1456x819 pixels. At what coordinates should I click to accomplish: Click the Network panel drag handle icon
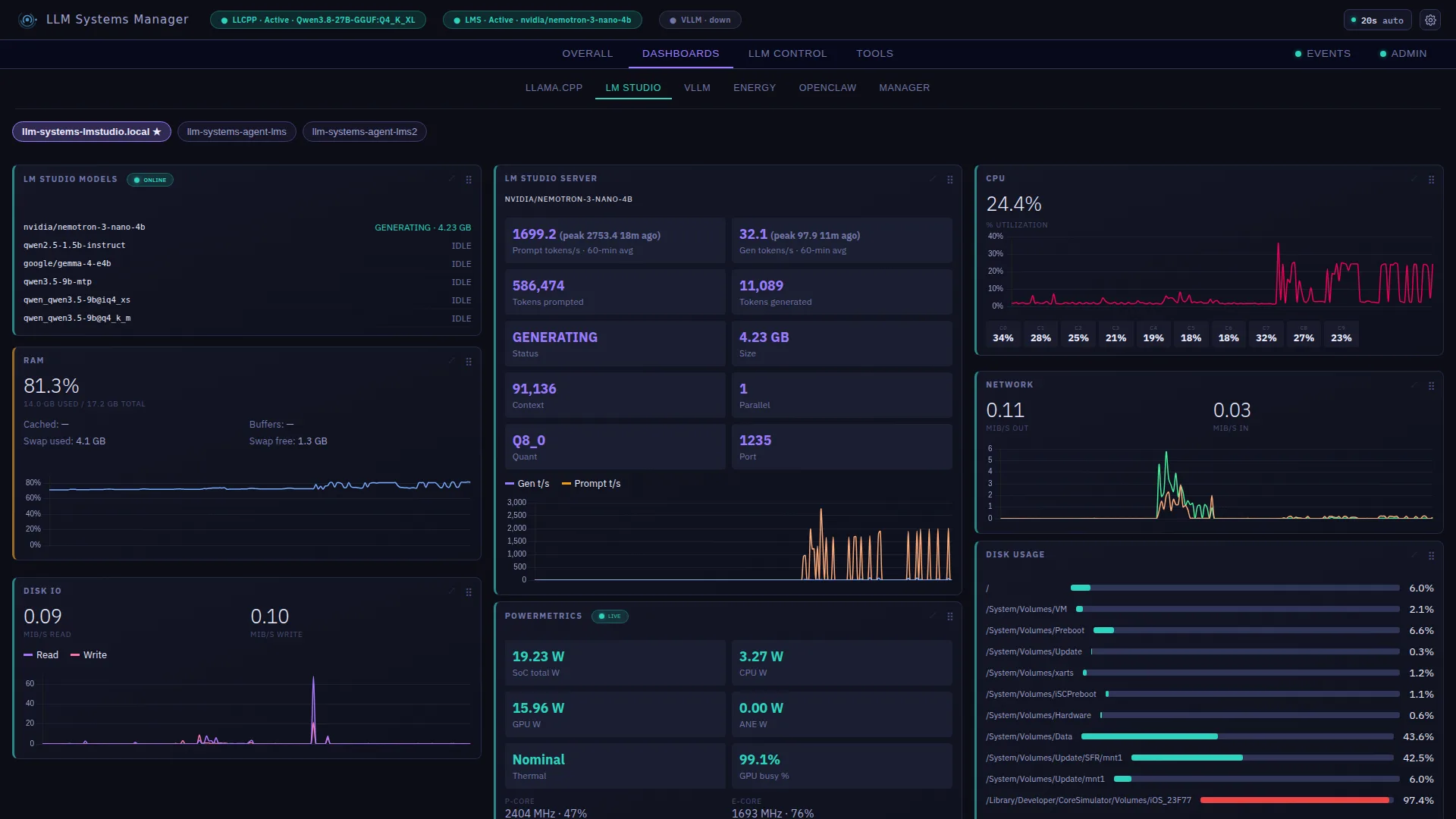[x=1432, y=386]
